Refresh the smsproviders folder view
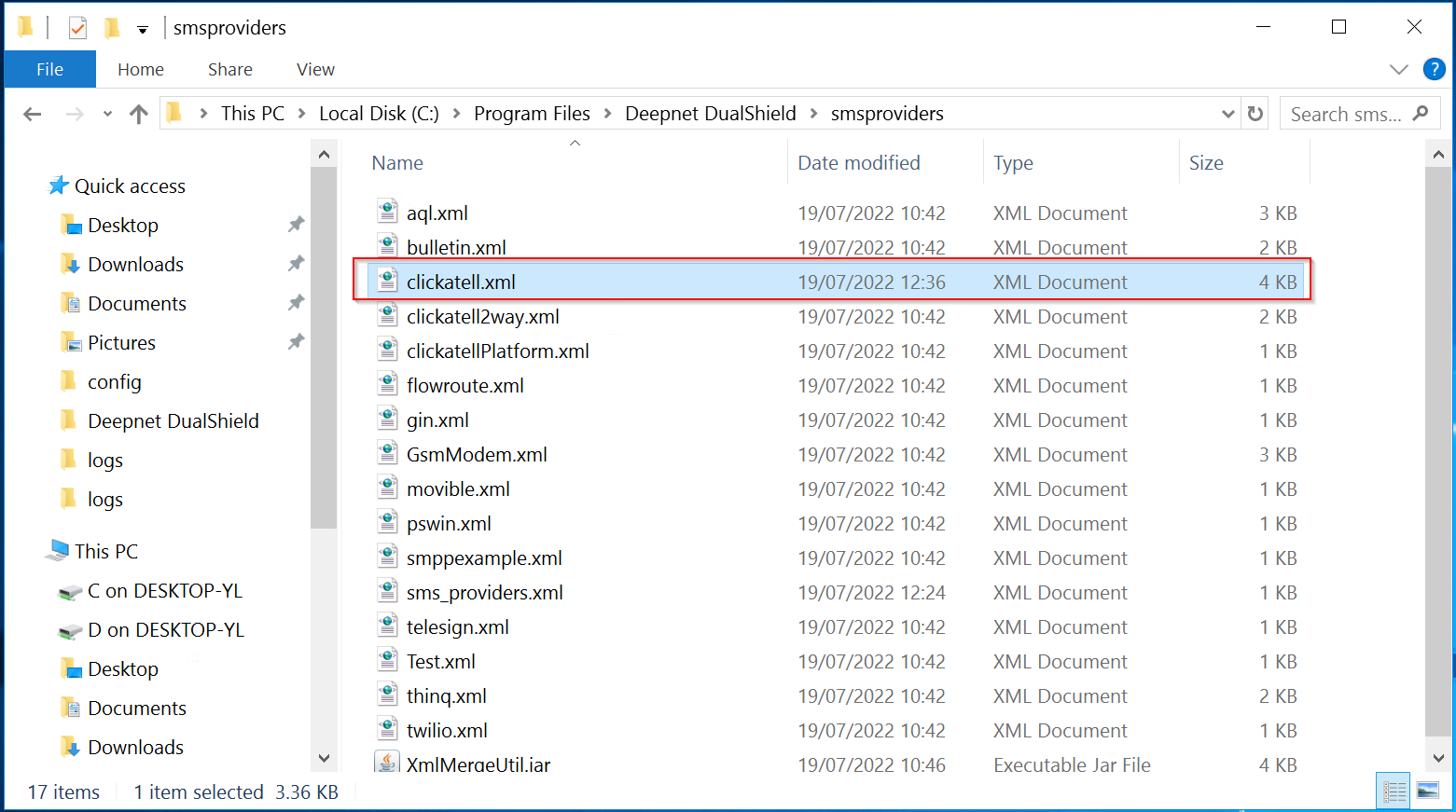Image resolution: width=1456 pixels, height=812 pixels. [x=1255, y=114]
